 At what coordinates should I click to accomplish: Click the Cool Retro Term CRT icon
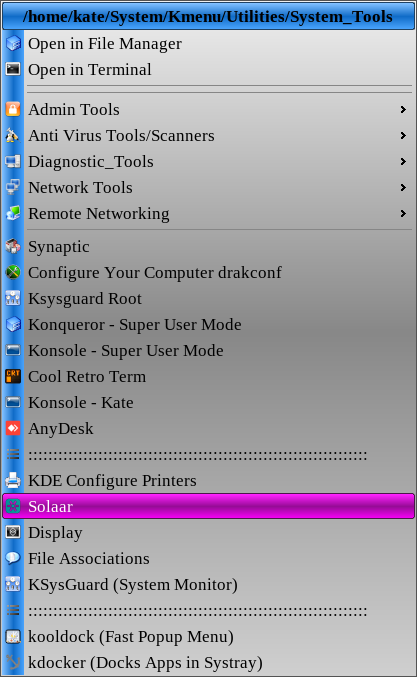click(13, 376)
